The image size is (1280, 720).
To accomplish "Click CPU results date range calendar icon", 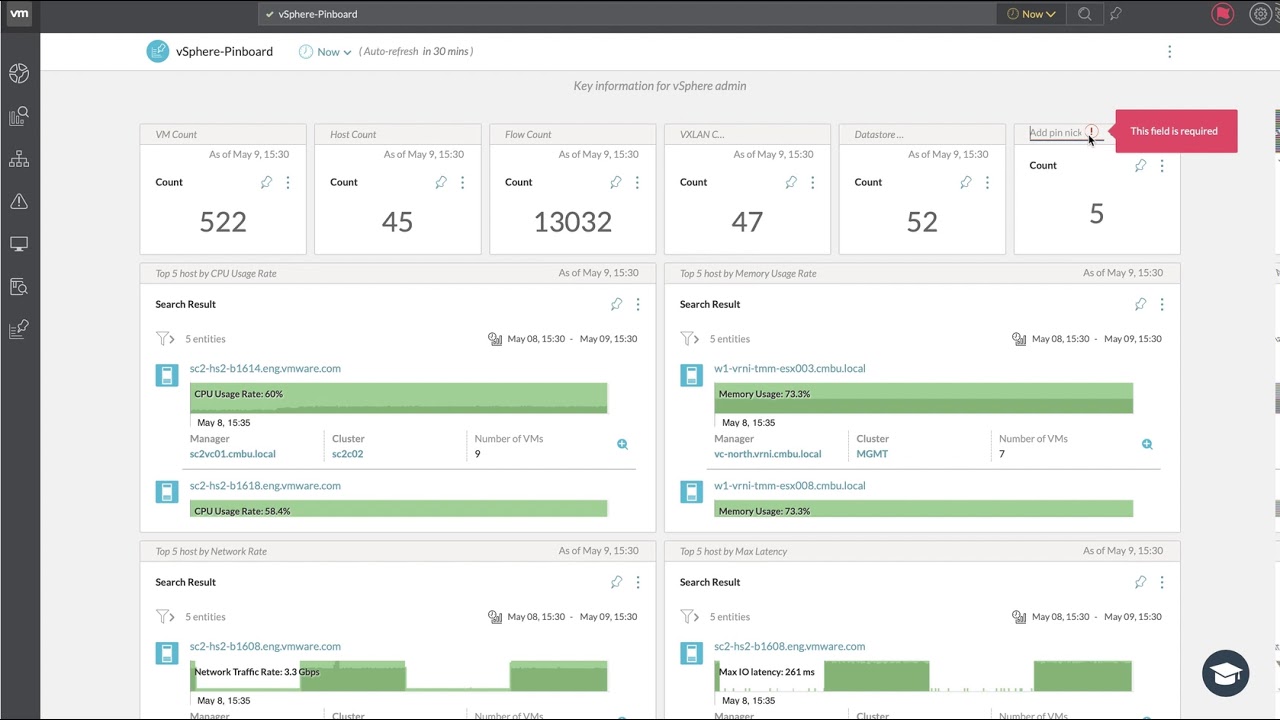I will tap(494, 339).
